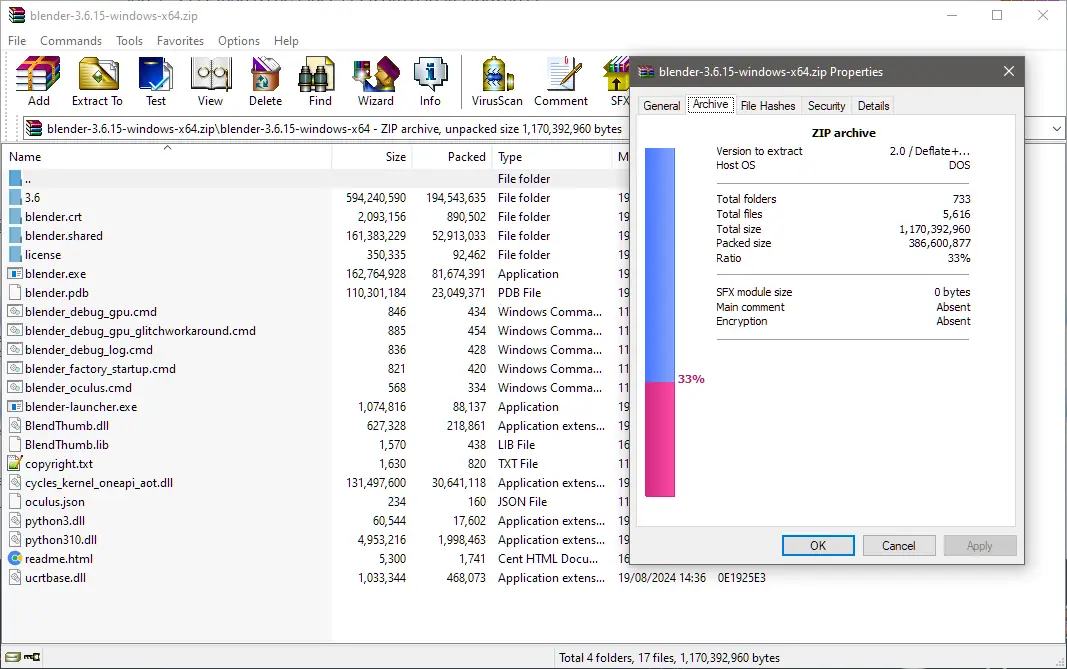Image resolution: width=1067 pixels, height=669 pixels.
Task: Click OK in Properties dialog
Action: coord(818,546)
